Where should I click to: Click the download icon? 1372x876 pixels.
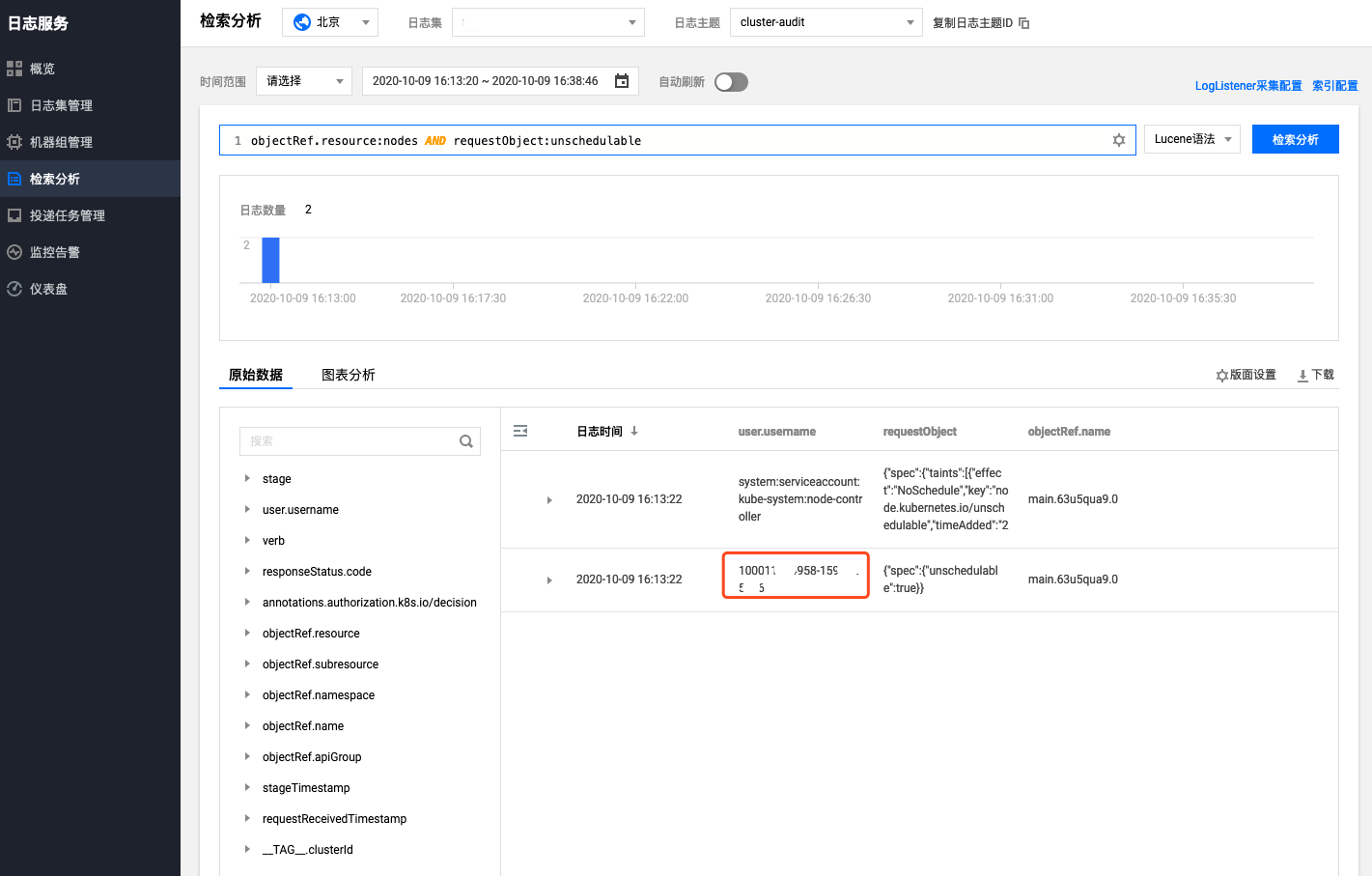coord(1302,376)
